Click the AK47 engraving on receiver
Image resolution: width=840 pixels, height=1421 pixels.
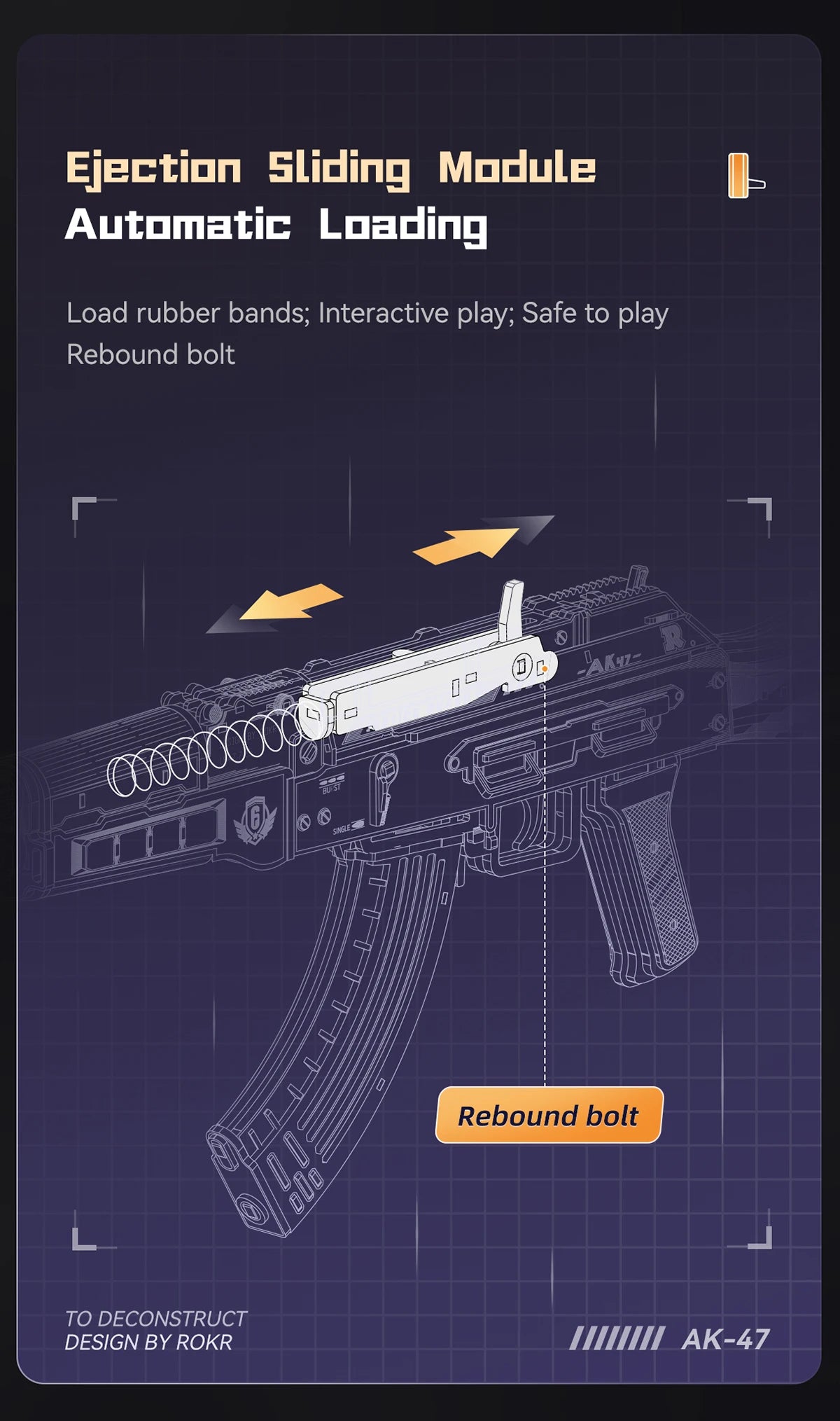pyautogui.click(x=608, y=664)
